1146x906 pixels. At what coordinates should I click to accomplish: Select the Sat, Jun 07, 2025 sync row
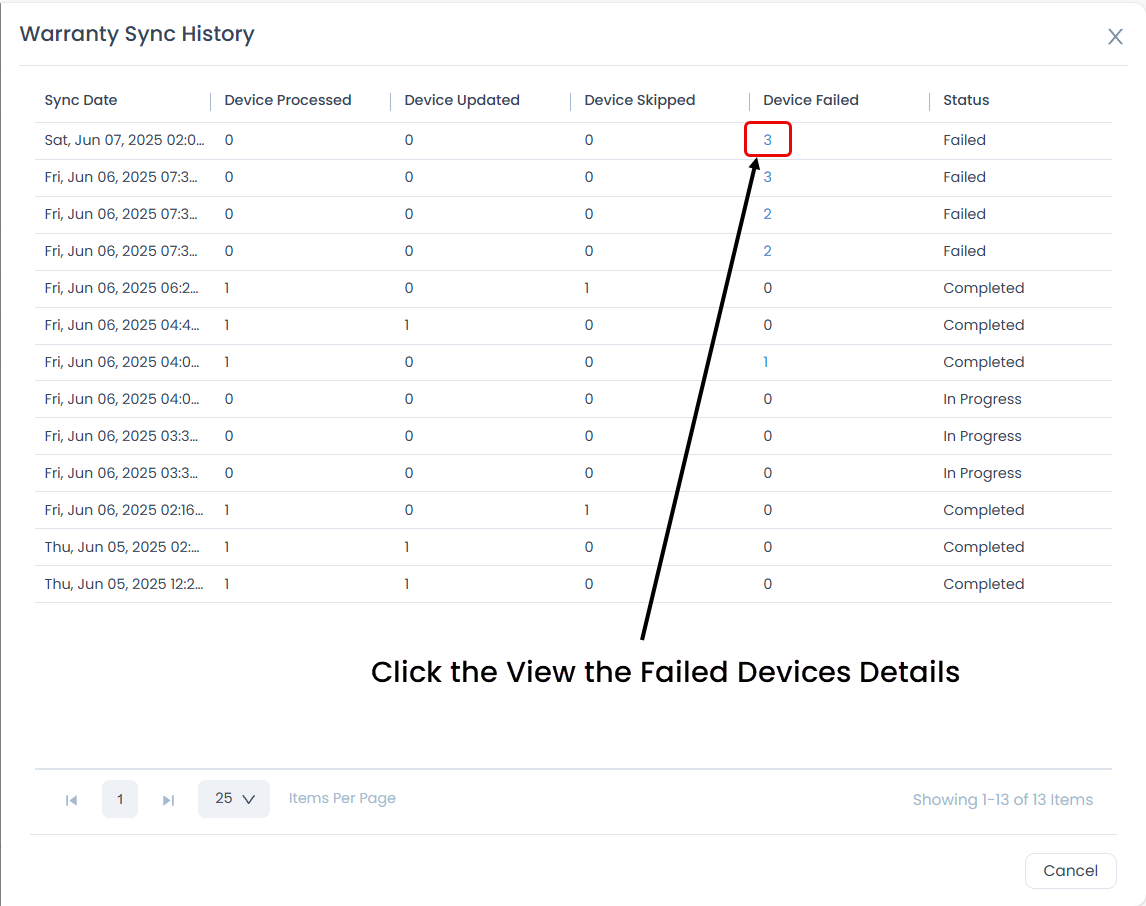coord(124,140)
